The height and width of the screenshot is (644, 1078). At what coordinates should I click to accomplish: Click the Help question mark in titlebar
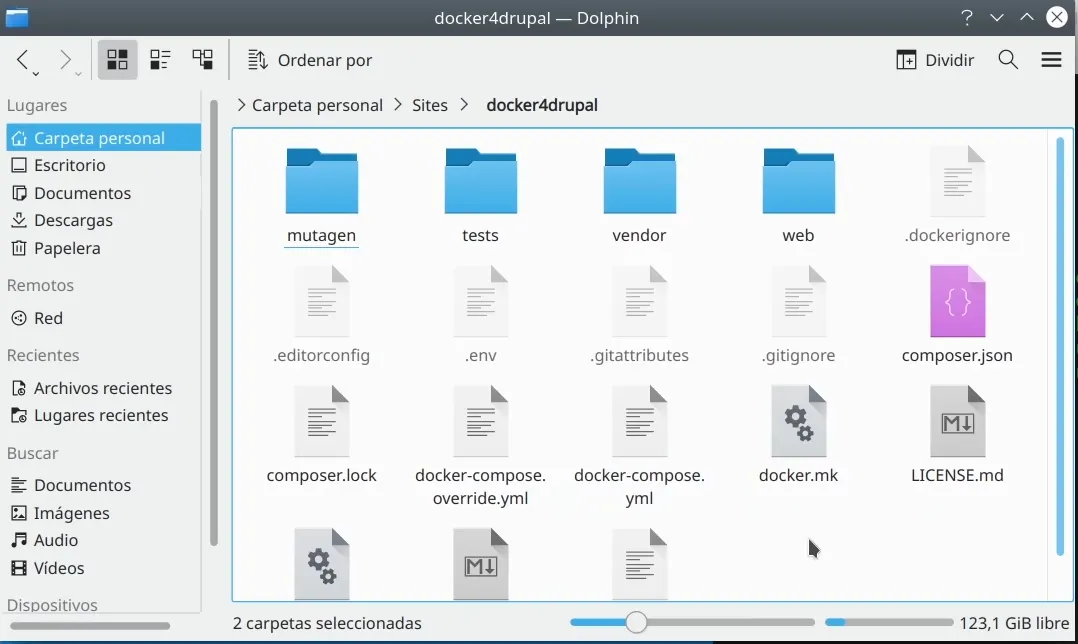967,17
